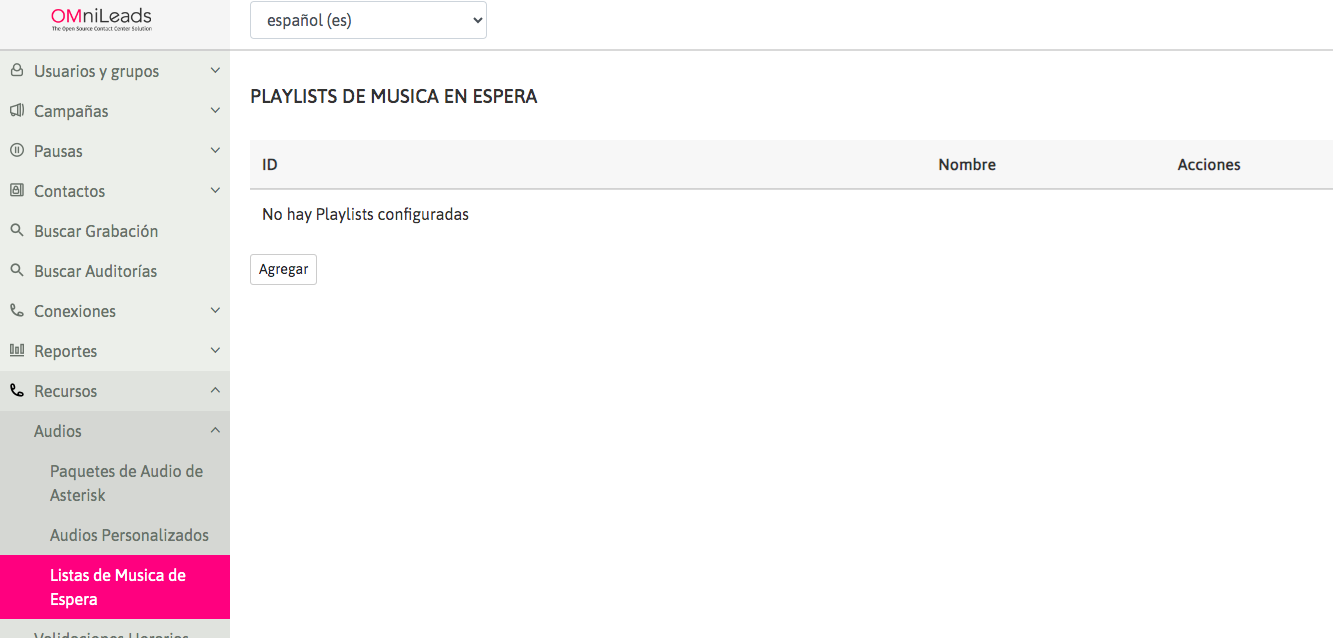Expand the Campañas menu chevron
The width and height of the screenshot is (1333, 638).
click(x=215, y=111)
